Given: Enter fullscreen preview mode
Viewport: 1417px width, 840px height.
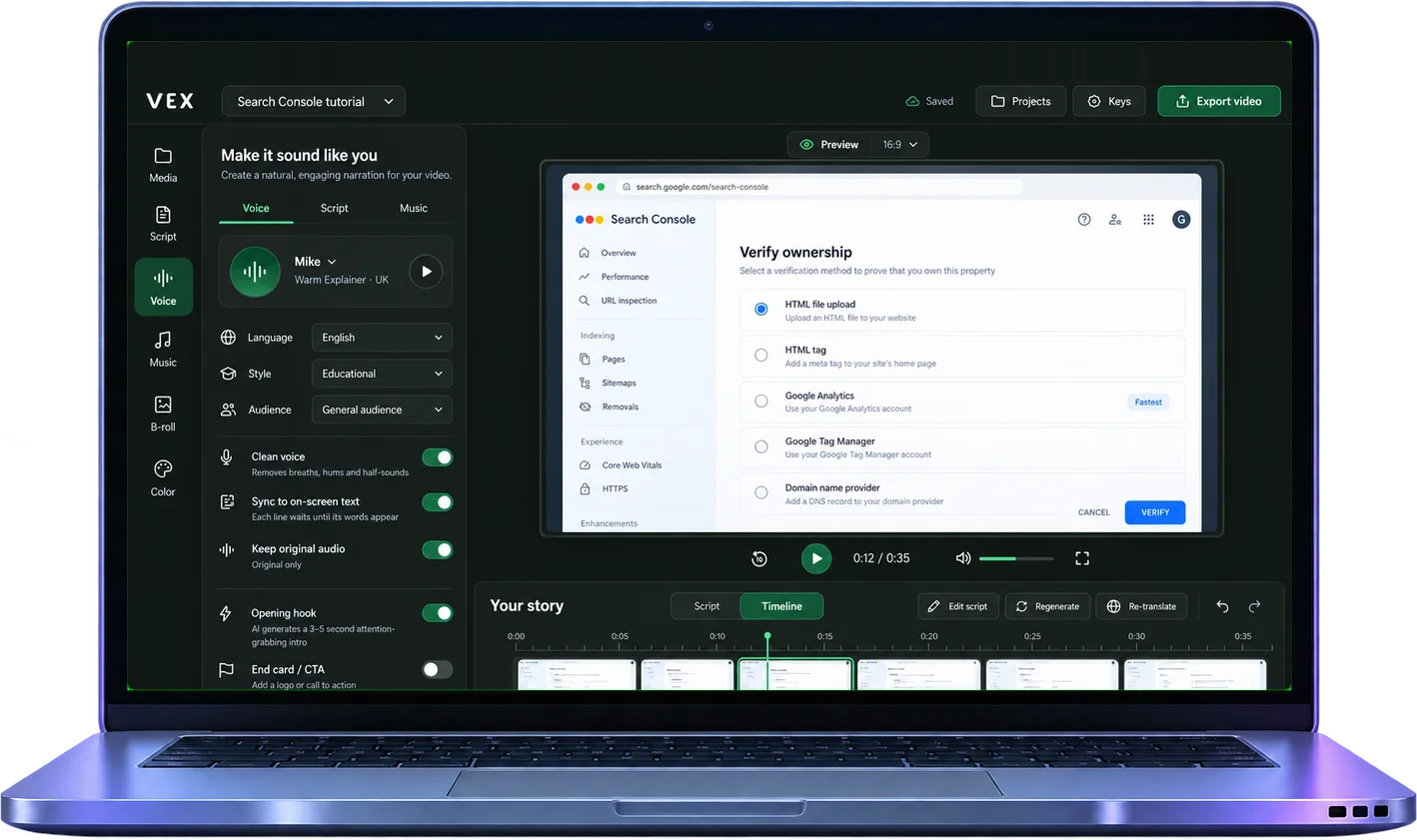Looking at the screenshot, I should pos(1082,558).
